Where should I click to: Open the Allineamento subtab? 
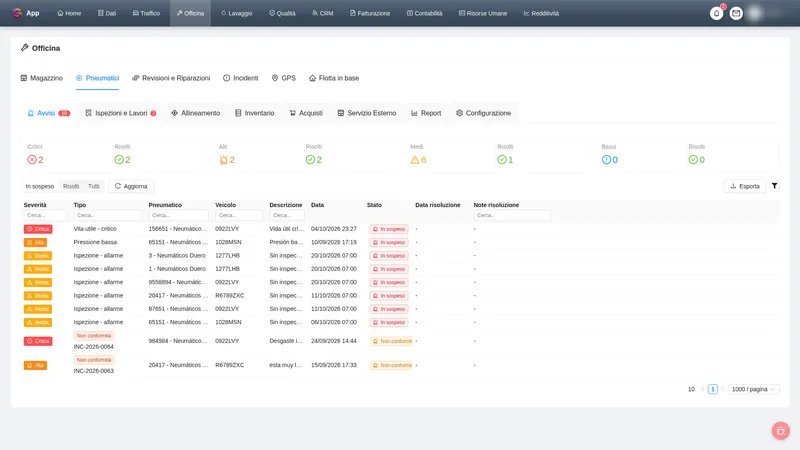[x=195, y=113]
